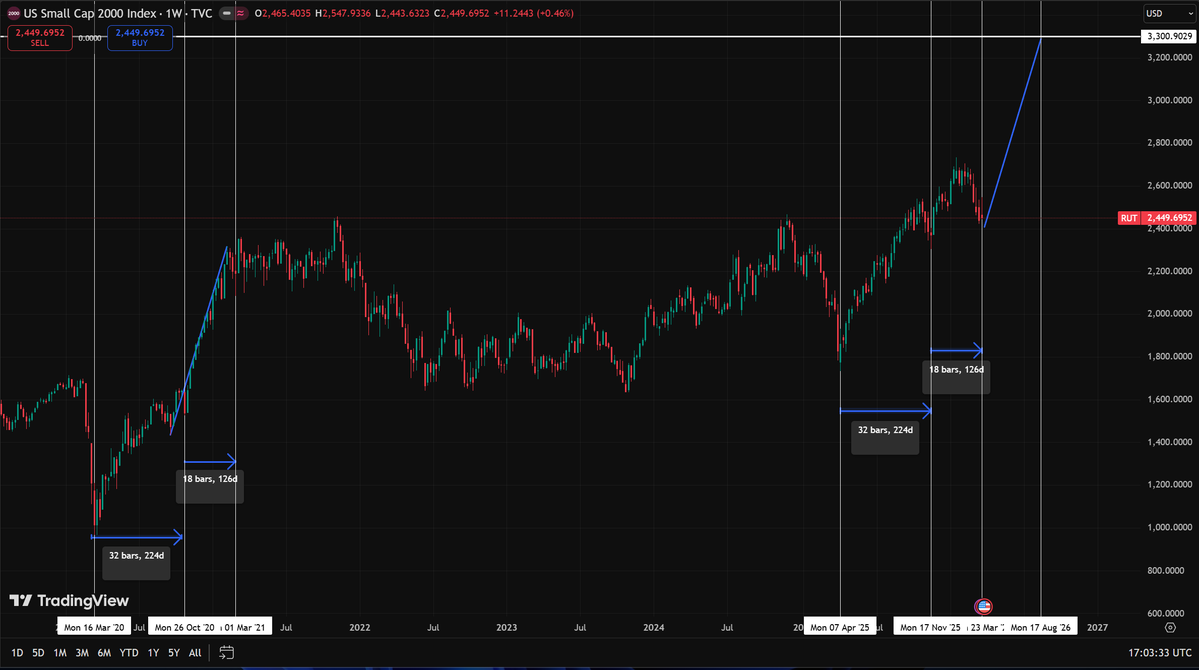1199x670 pixels.
Task: Select the 1M time range
Action: (x=60, y=652)
